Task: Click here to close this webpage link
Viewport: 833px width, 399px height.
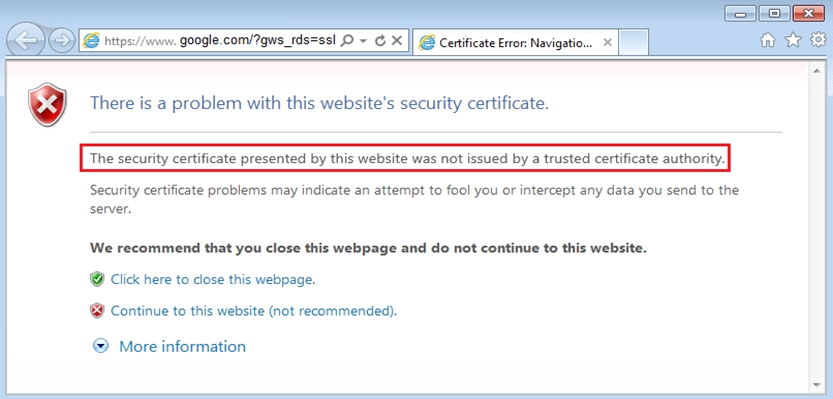Action: pyautogui.click(x=212, y=279)
